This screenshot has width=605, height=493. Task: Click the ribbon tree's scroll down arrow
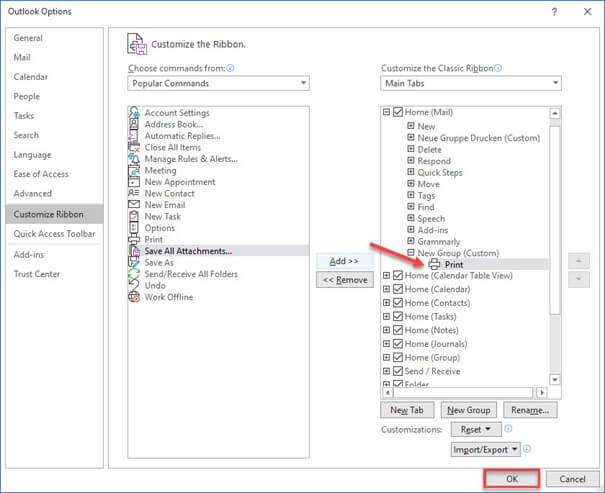tap(555, 380)
